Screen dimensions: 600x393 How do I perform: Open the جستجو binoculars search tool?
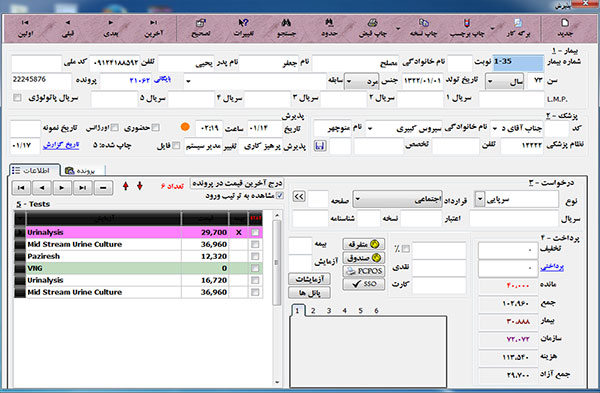coord(287,28)
